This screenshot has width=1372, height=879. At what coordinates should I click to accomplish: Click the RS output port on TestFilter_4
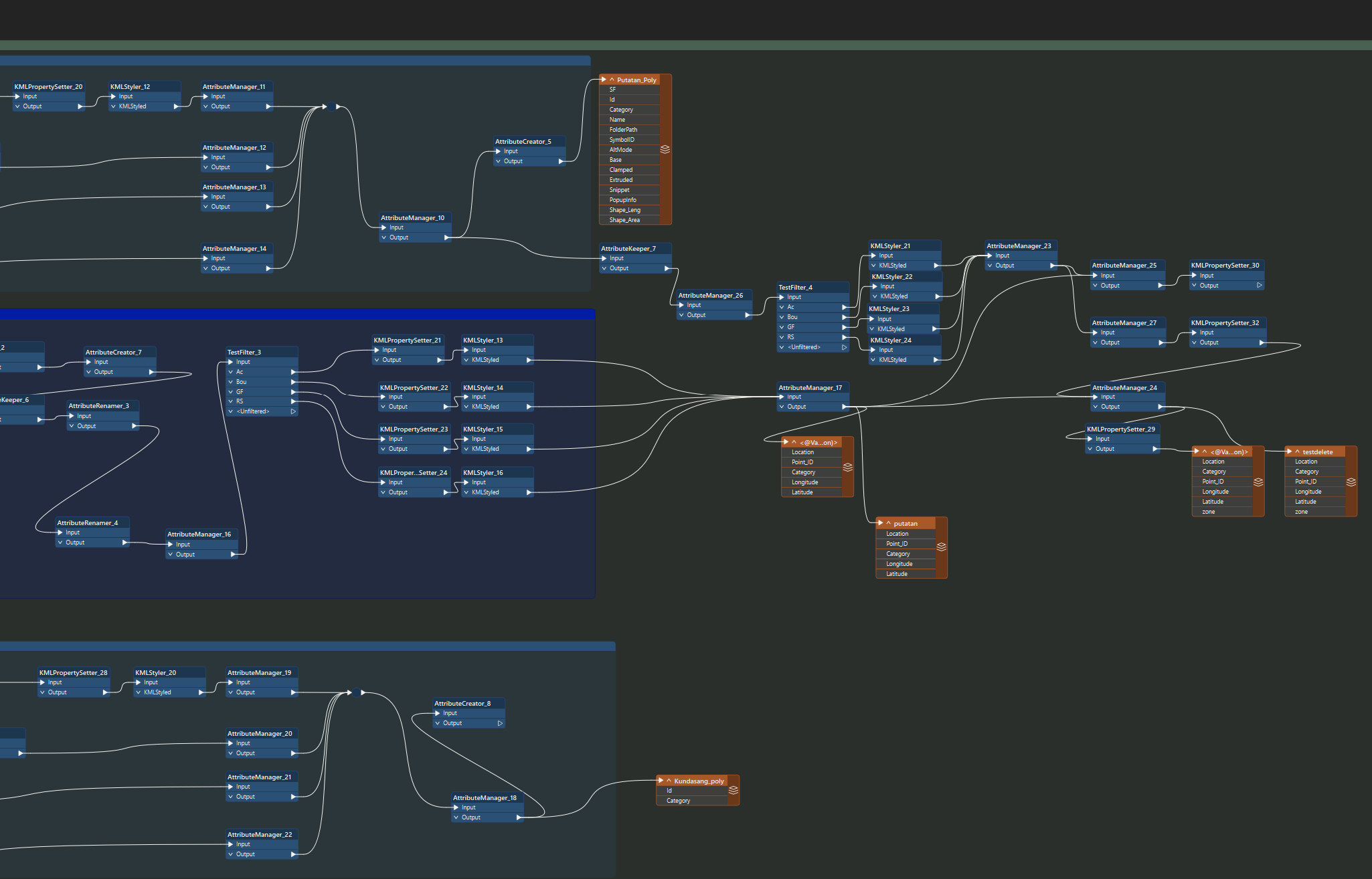pos(845,336)
